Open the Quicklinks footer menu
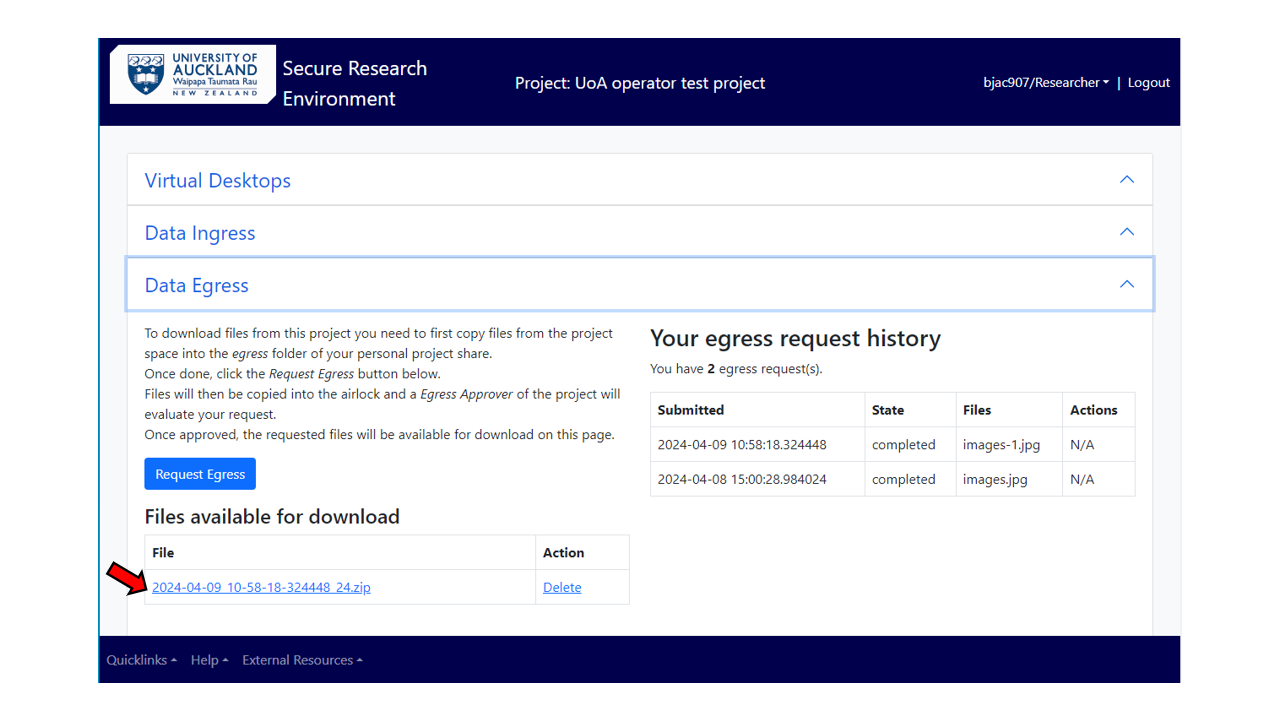The width and height of the screenshot is (1280, 720). pyautogui.click(x=142, y=660)
